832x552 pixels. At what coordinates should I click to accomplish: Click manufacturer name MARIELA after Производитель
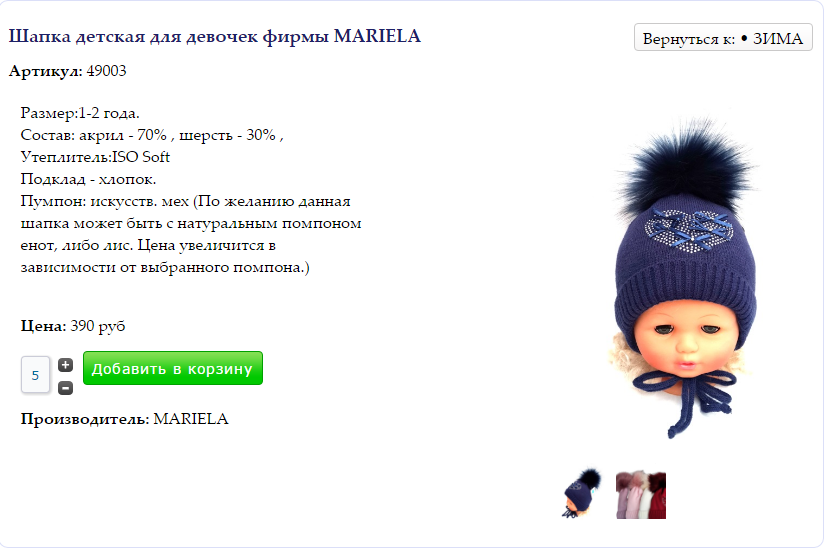coord(191,419)
